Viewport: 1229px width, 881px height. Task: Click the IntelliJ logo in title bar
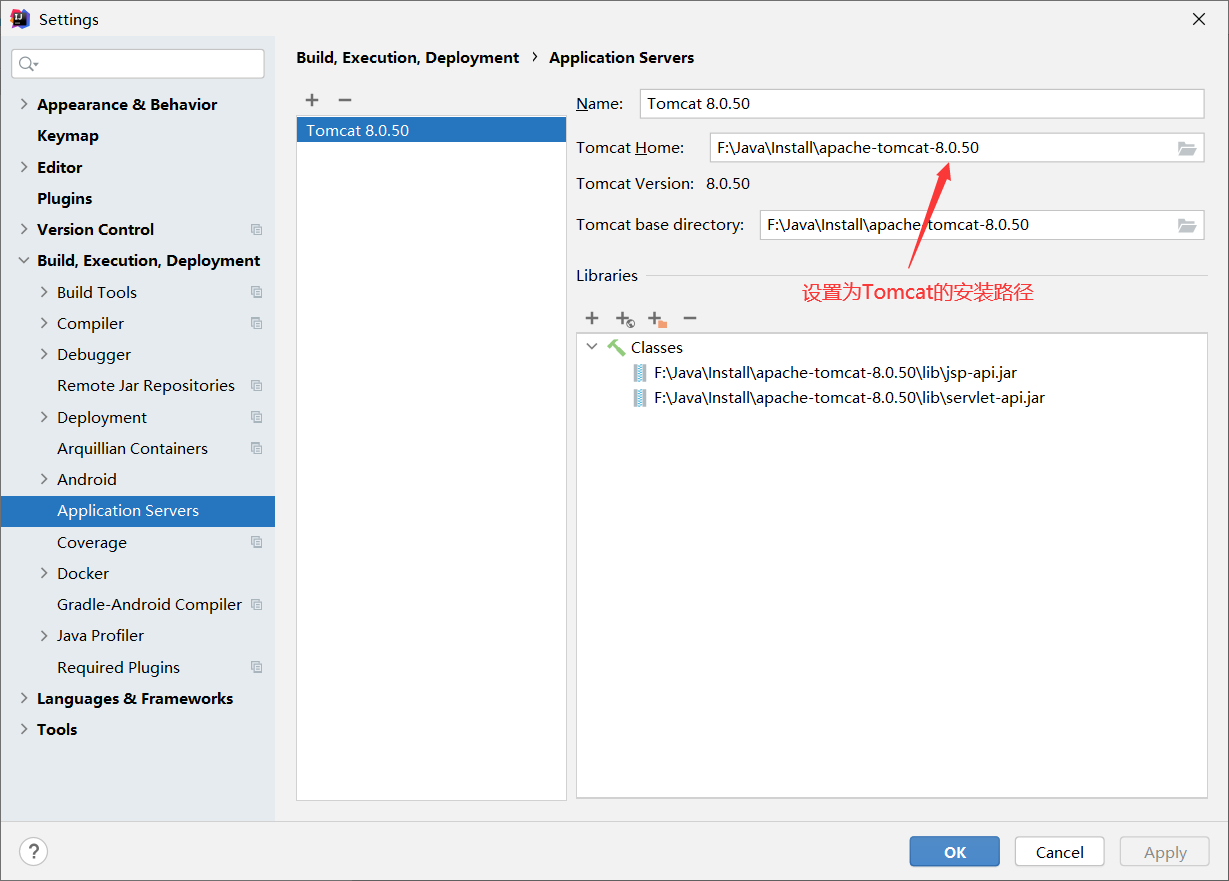coord(20,19)
